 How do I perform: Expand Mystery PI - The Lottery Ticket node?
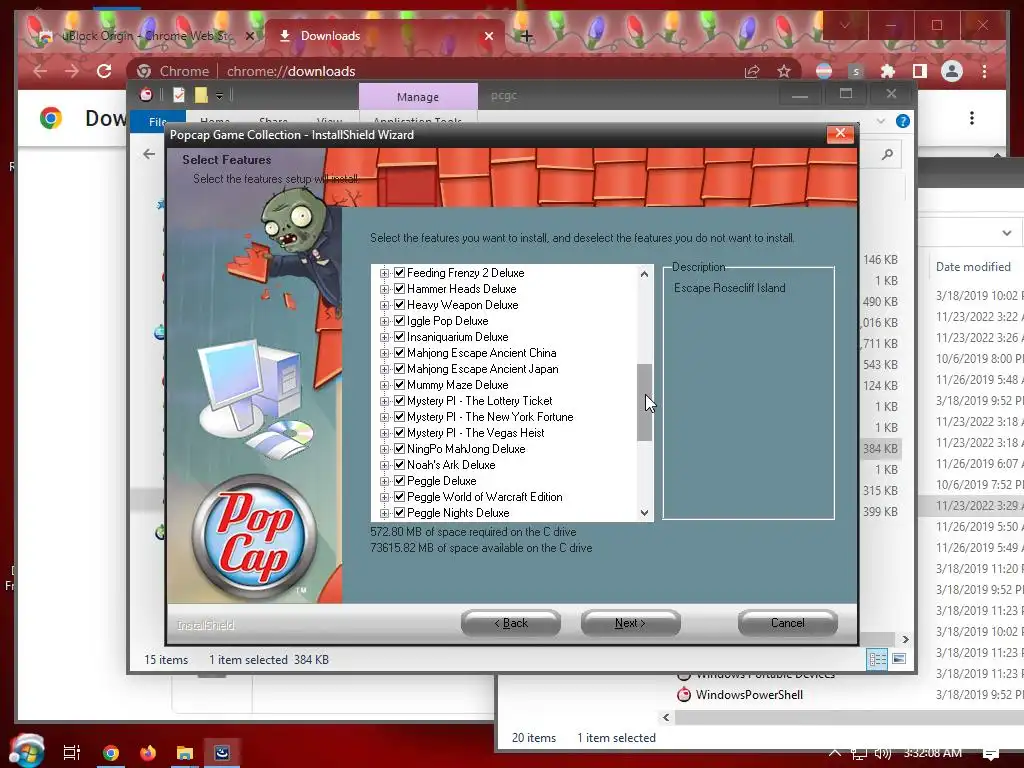tap(384, 401)
